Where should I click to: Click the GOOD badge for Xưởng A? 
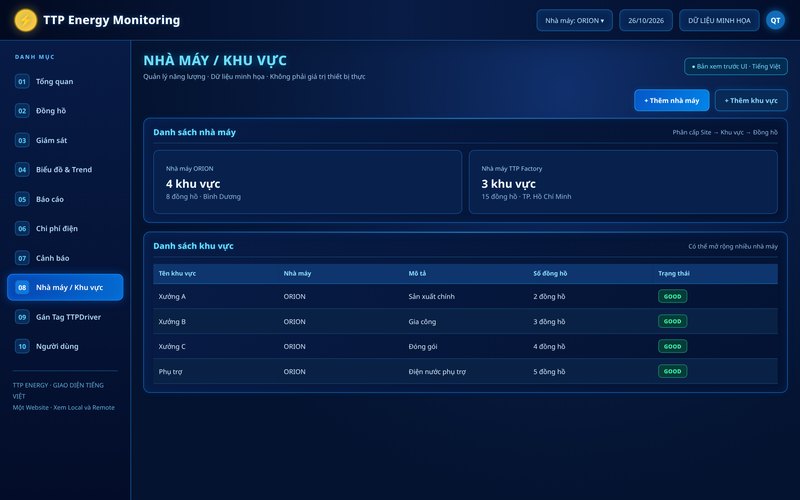(672, 296)
